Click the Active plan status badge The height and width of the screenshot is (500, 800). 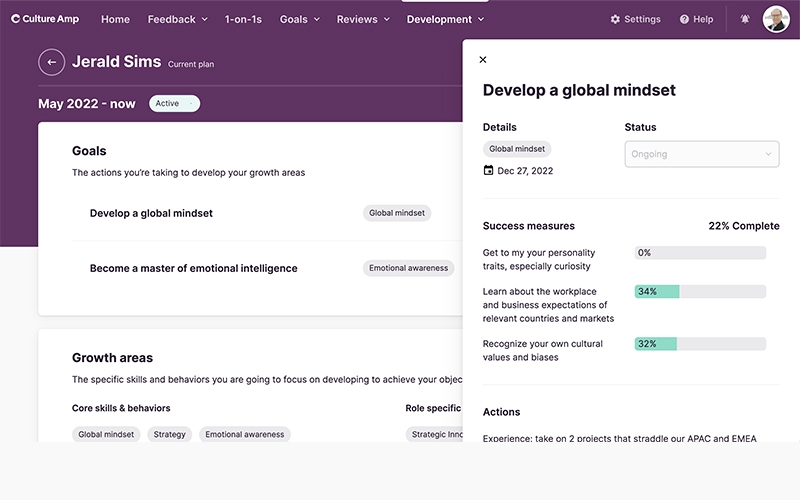tap(174, 104)
